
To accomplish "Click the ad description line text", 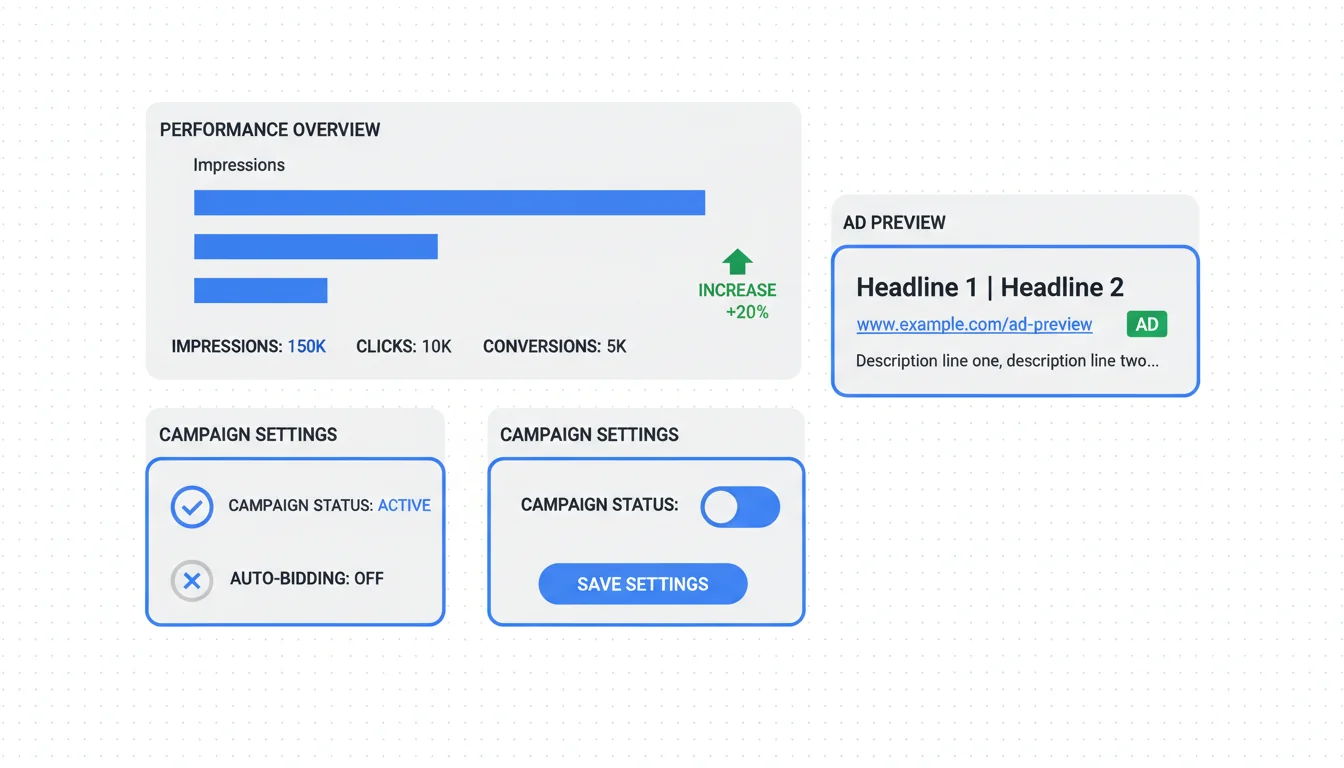I will coord(1007,361).
